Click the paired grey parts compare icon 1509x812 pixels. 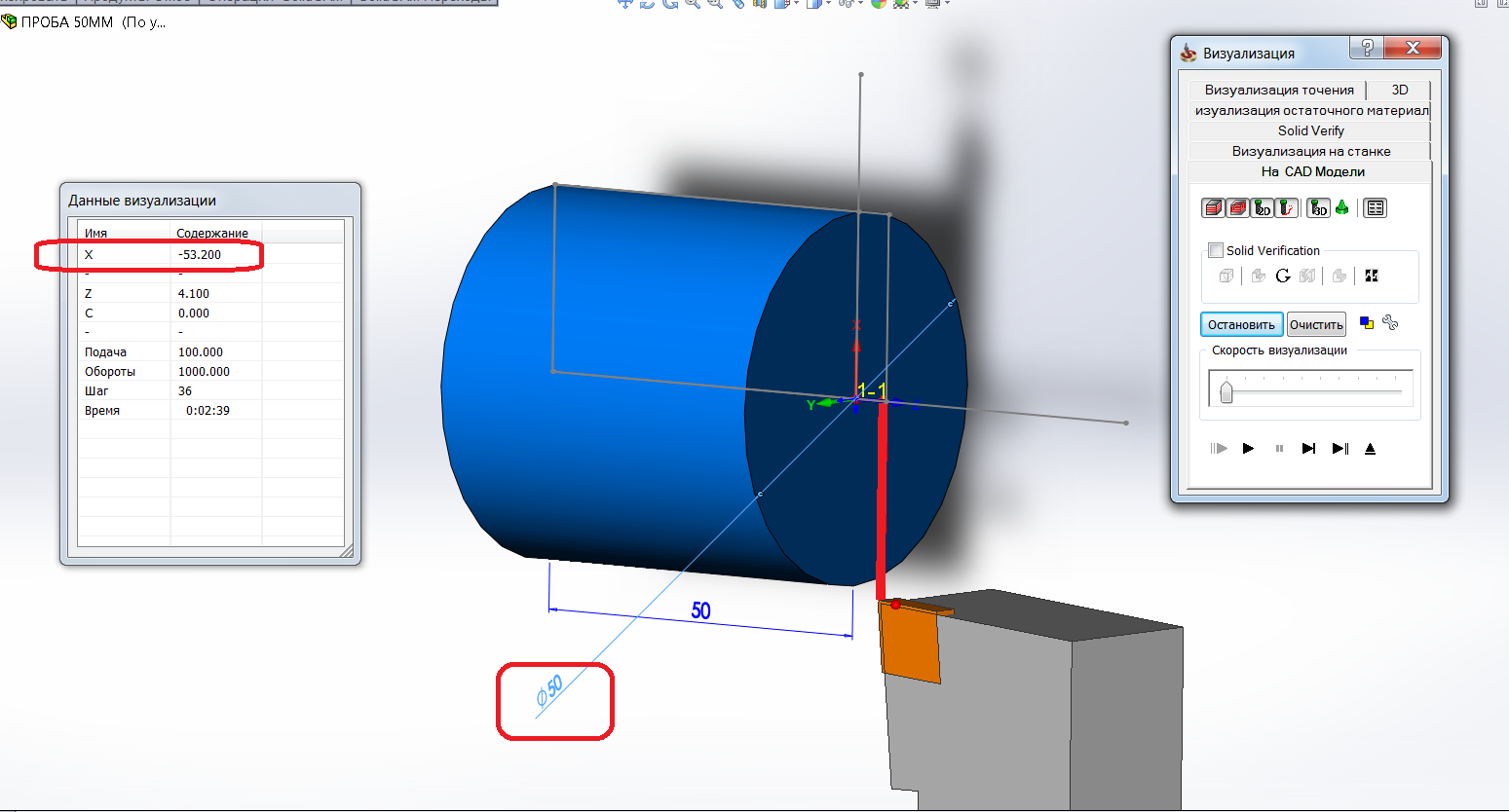click(x=1307, y=276)
